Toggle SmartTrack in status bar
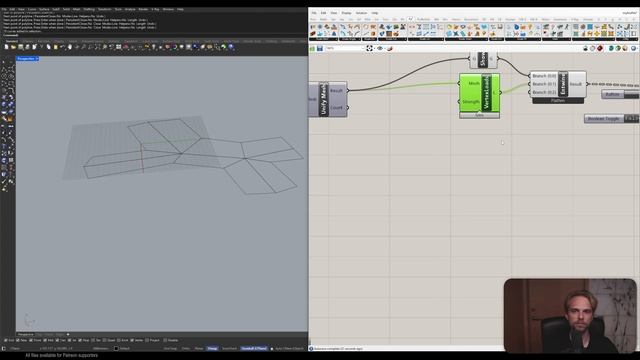 (229, 349)
